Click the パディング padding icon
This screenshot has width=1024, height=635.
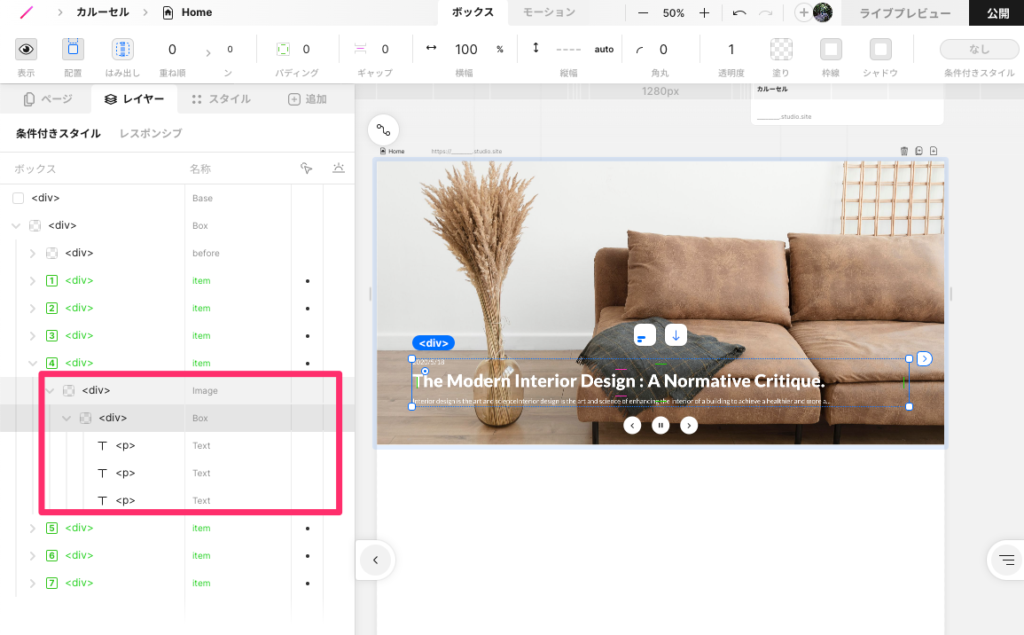click(283, 49)
